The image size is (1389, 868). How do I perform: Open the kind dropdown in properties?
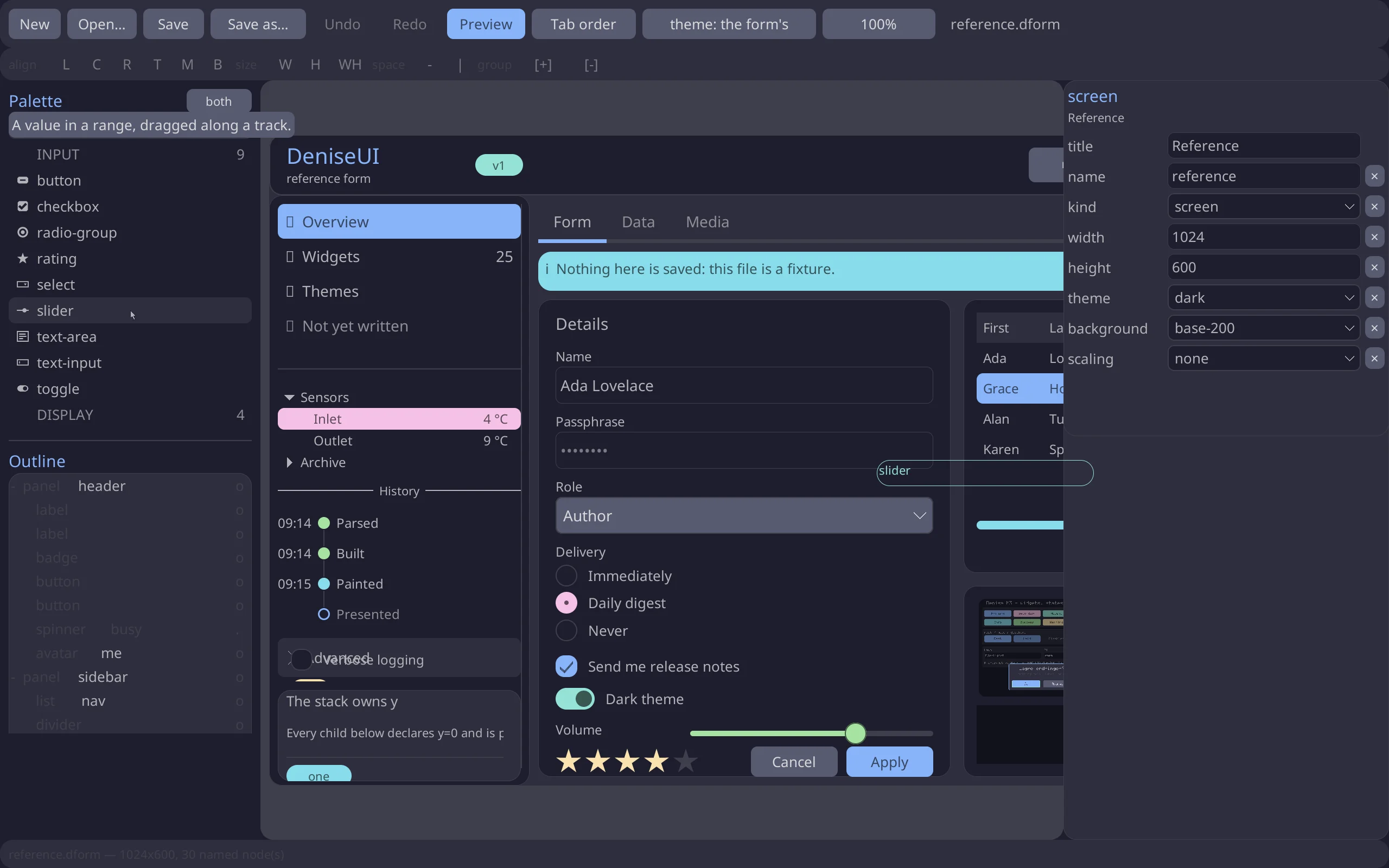tap(1263, 207)
